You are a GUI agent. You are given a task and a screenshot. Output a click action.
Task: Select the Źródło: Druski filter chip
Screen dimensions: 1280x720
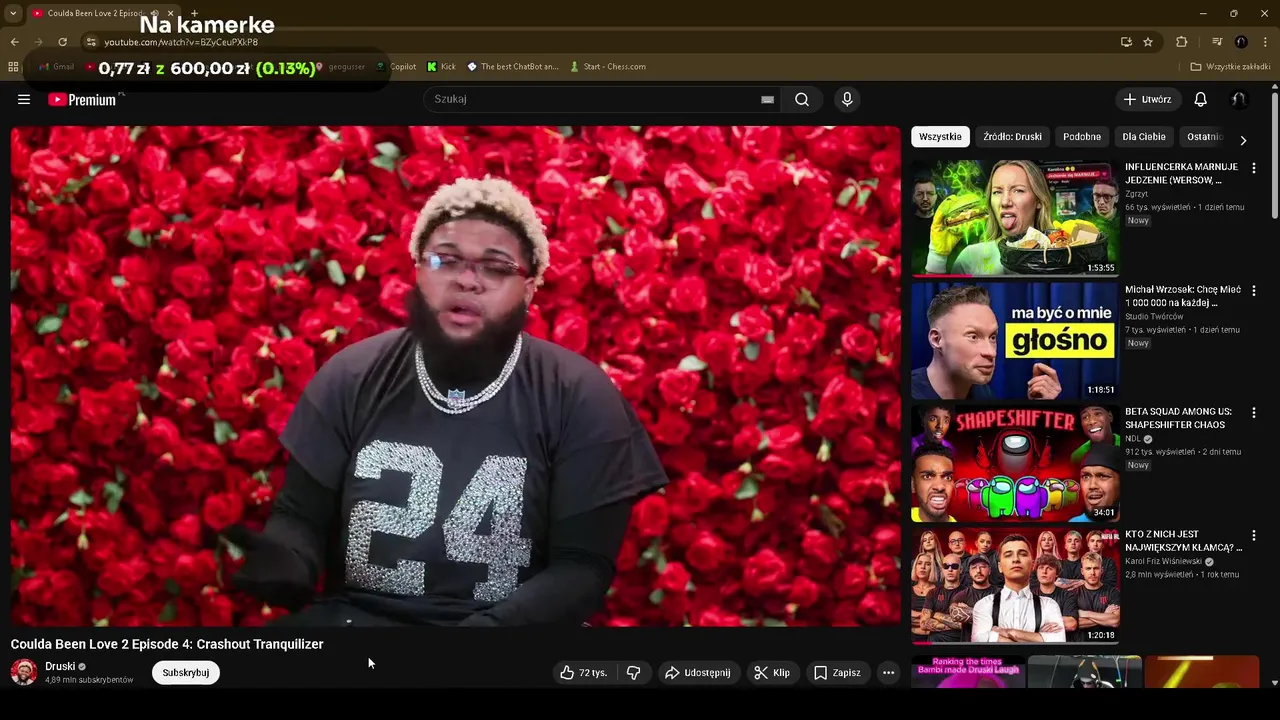click(1012, 137)
